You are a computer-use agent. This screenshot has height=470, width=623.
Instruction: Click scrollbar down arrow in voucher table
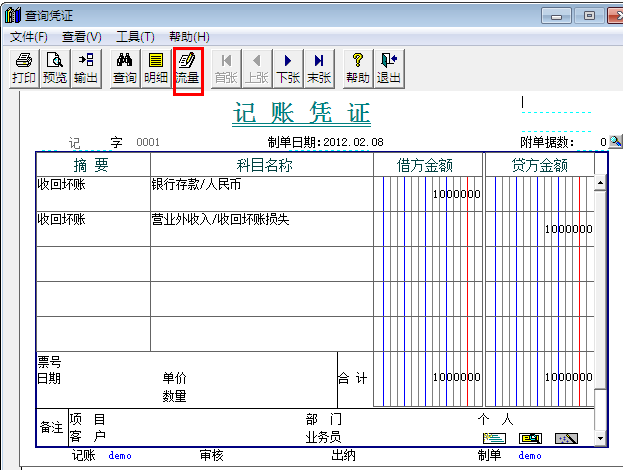click(x=600, y=439)
